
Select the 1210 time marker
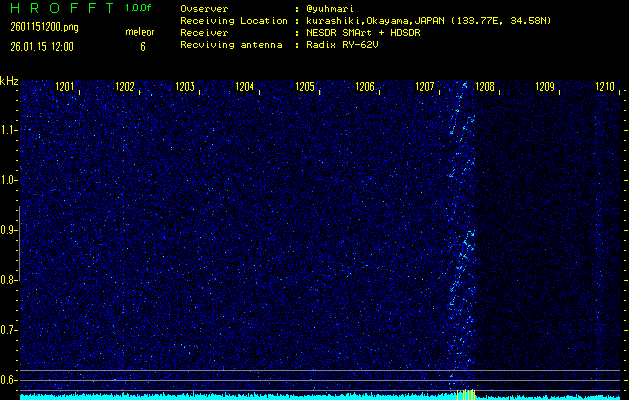(604, 87)
